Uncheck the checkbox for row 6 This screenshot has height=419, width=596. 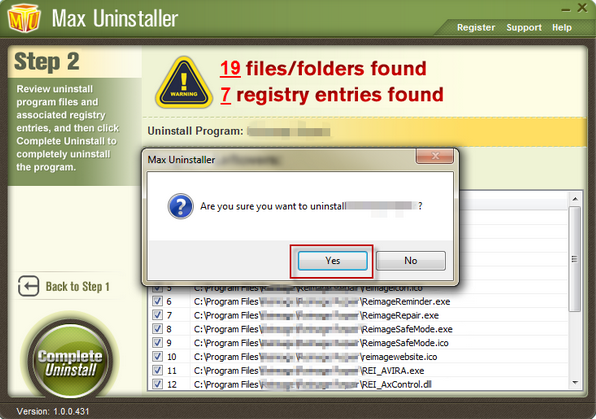(157, 301)
